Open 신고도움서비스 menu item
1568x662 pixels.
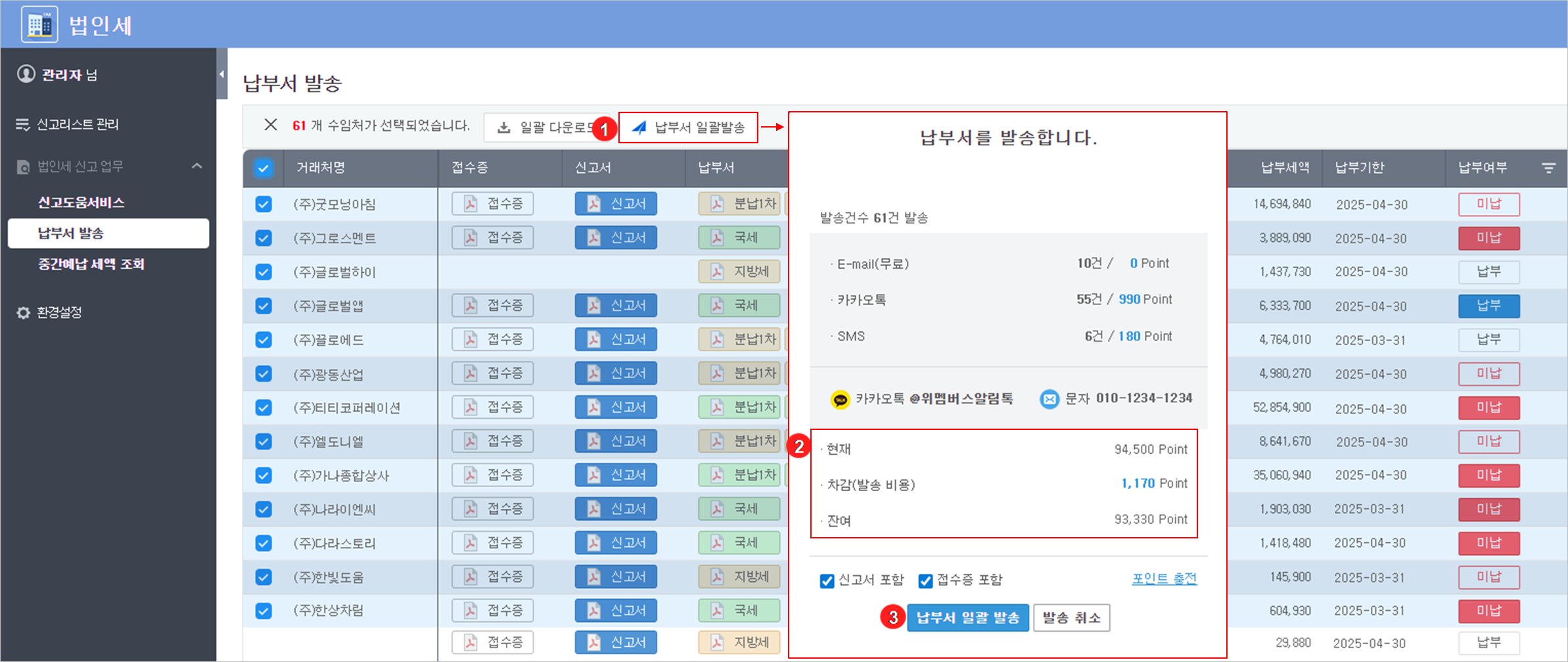coord(81,202)
